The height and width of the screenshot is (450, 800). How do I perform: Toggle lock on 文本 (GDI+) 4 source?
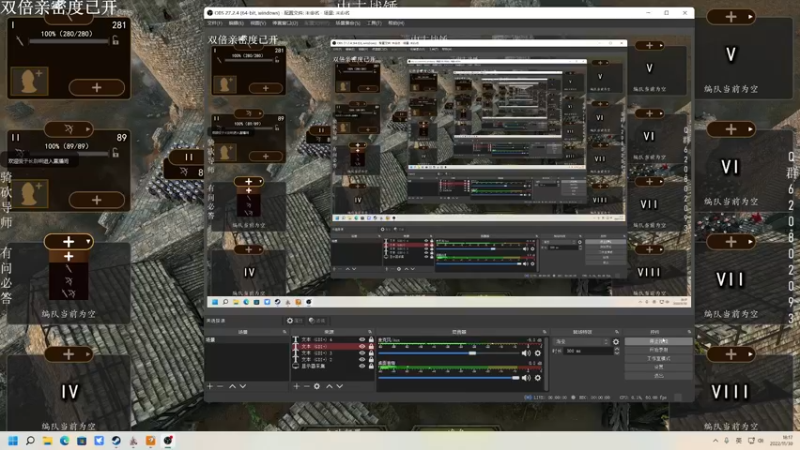[371, 339]
